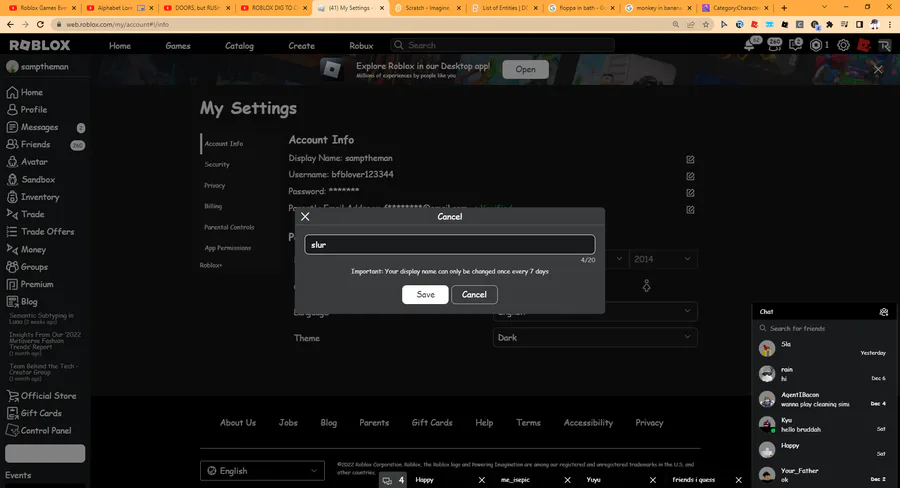Edit the password pencil icon
Viewport: 900px width, 488px height.
690,193
